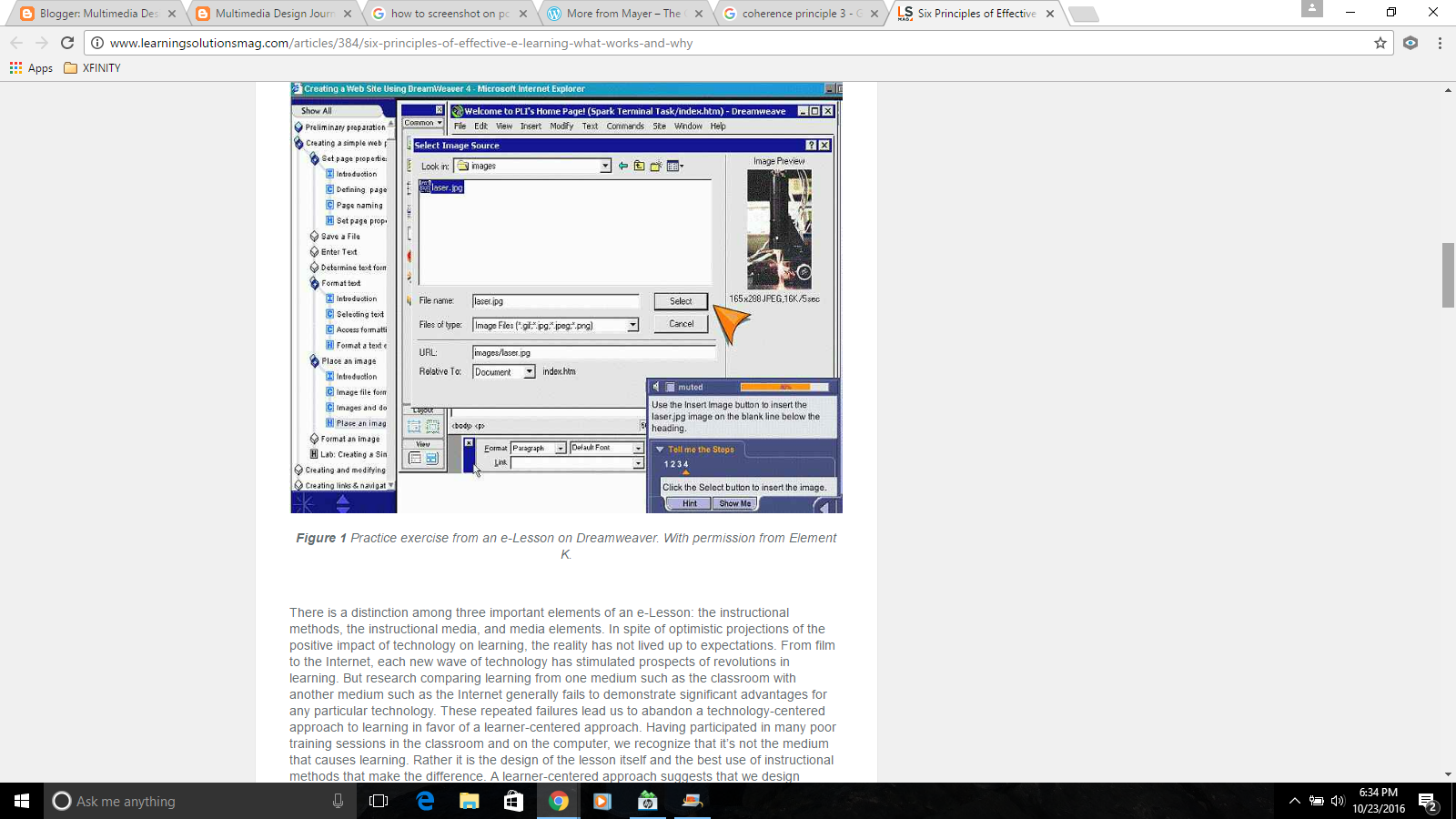Open the Chrome three-dot menu
The width and height of the screenshot is (1456, 819).
point(1440,43)
